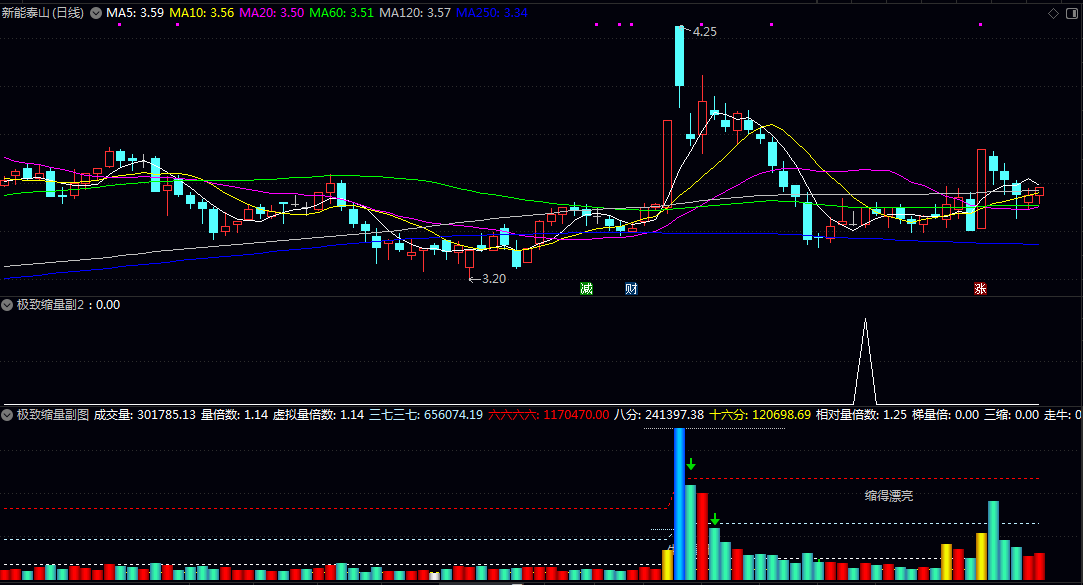Image resolution: width=1083 pixels, height=585 pixels.
Task: Select the MA120: 3.57 label
Action: pos(415,13)
